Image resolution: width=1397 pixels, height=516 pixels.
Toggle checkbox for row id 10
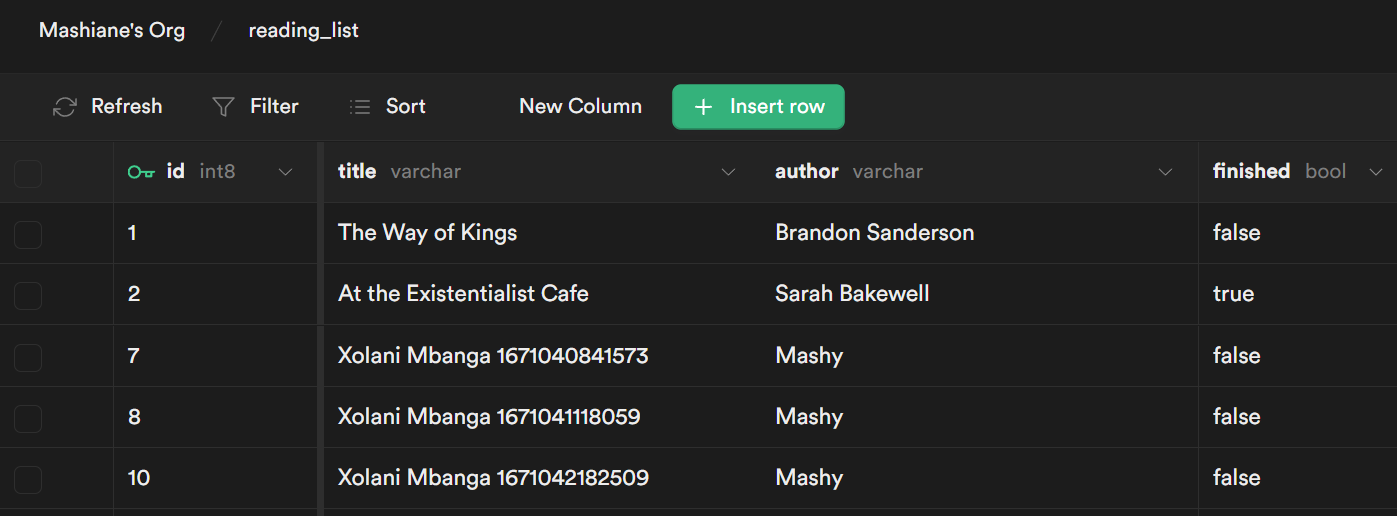[x=28, y=479]
